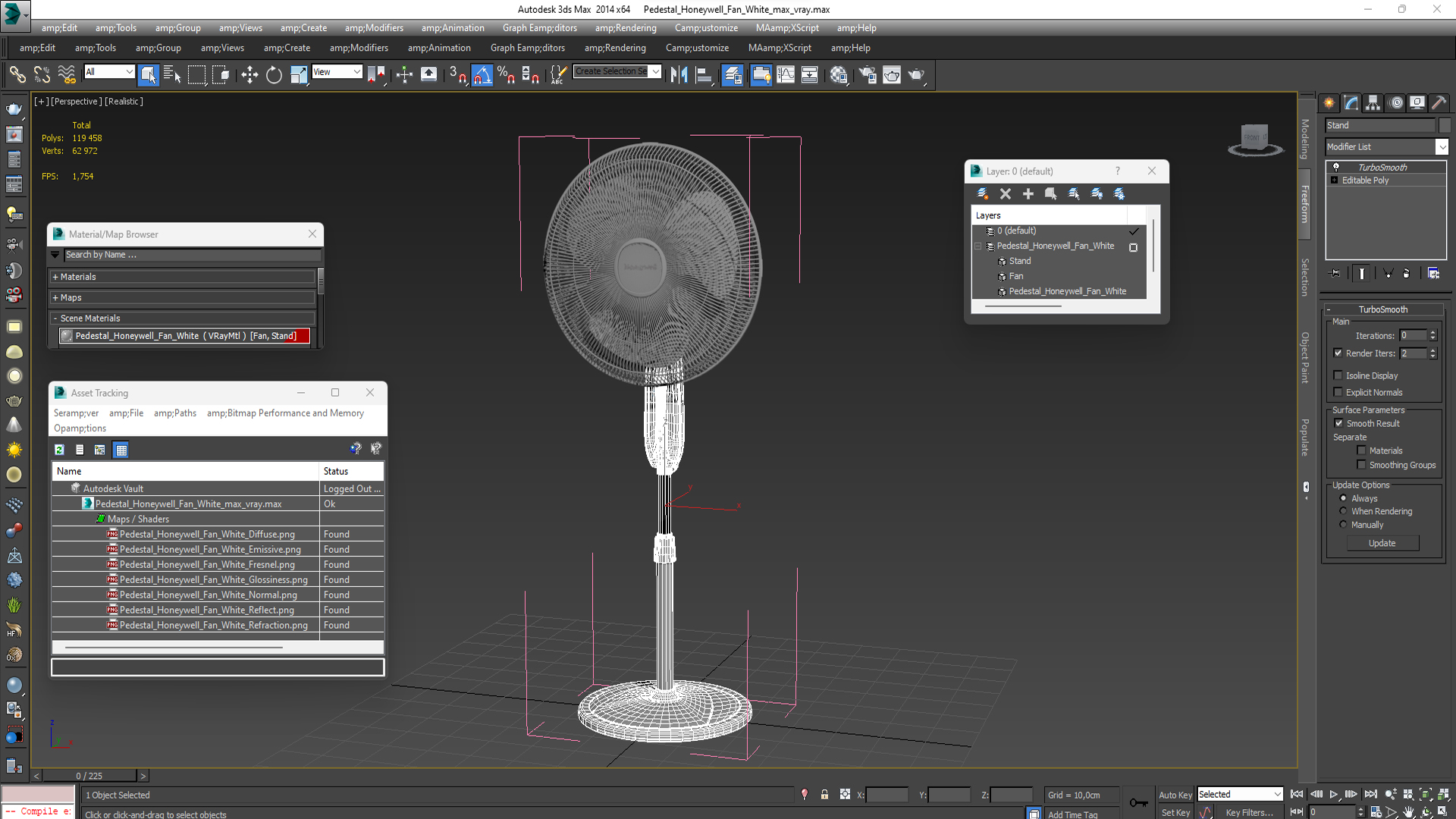Switch to Hierarchy panel tab
1456x819 pixels.
tap(1373, 103)
